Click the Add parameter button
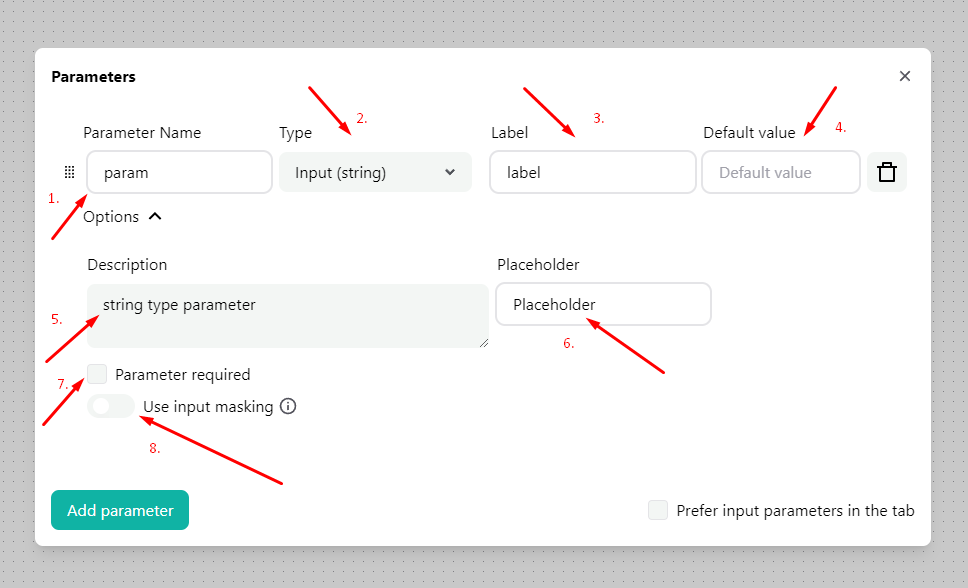The height and width of the screenshot is (588, 968). click(120, 510)
